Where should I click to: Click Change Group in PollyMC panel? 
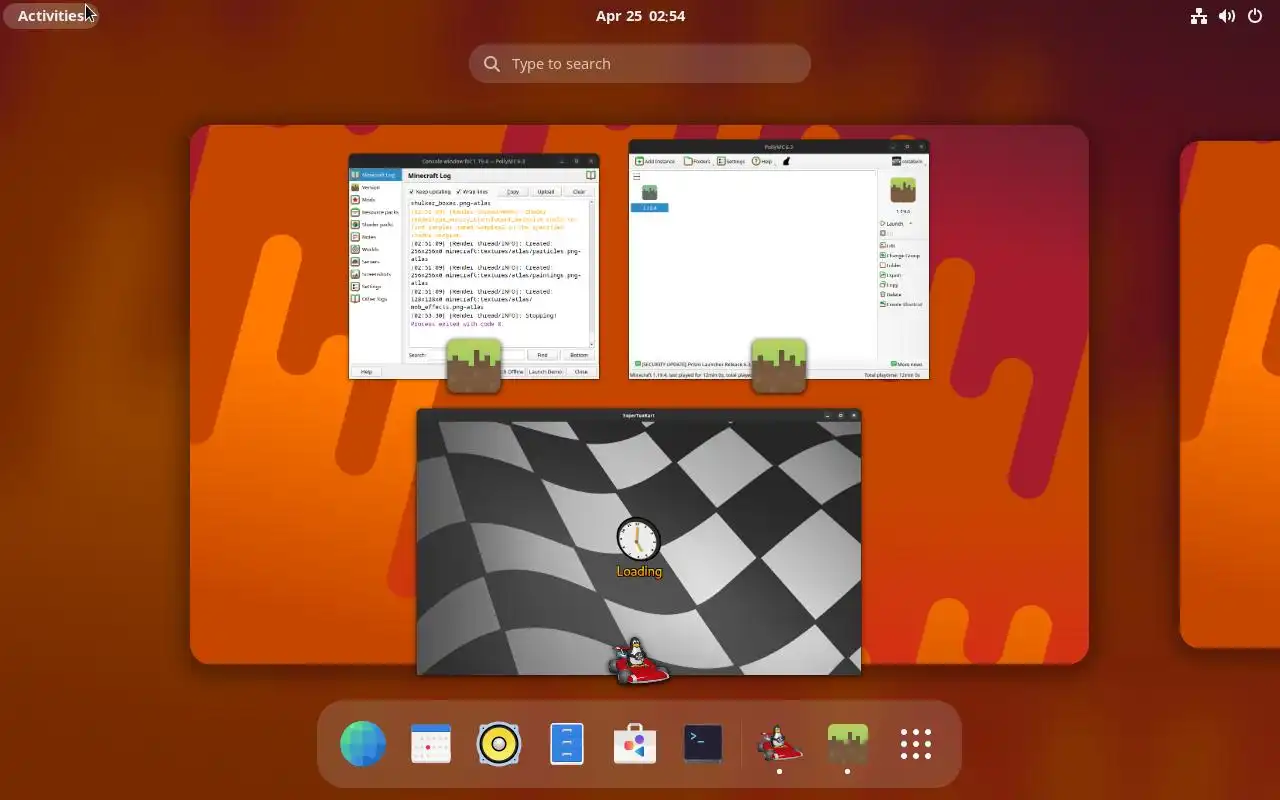[900, 255]
